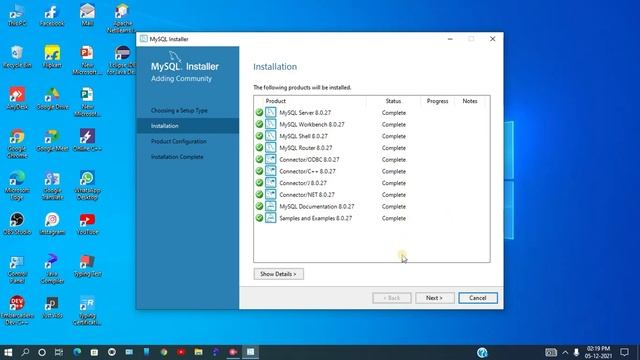Select the Mail desktop icon
Screen dimensions: 640x360
click(x=87, y=16)
